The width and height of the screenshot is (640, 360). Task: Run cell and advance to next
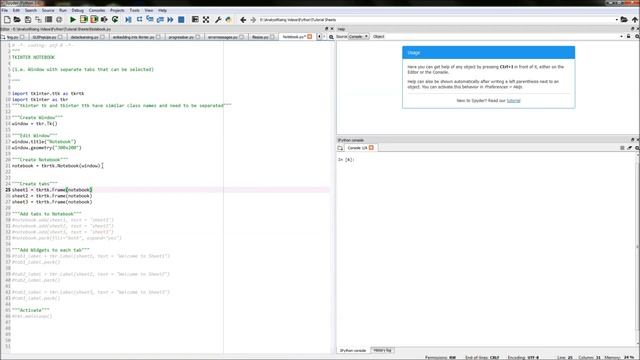coord(94,20)
